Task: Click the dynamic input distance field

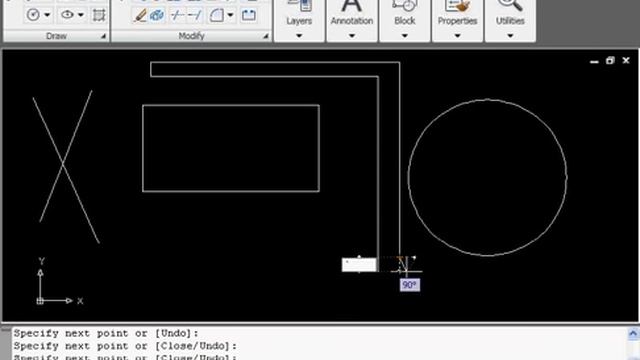Action: [359, 265]
